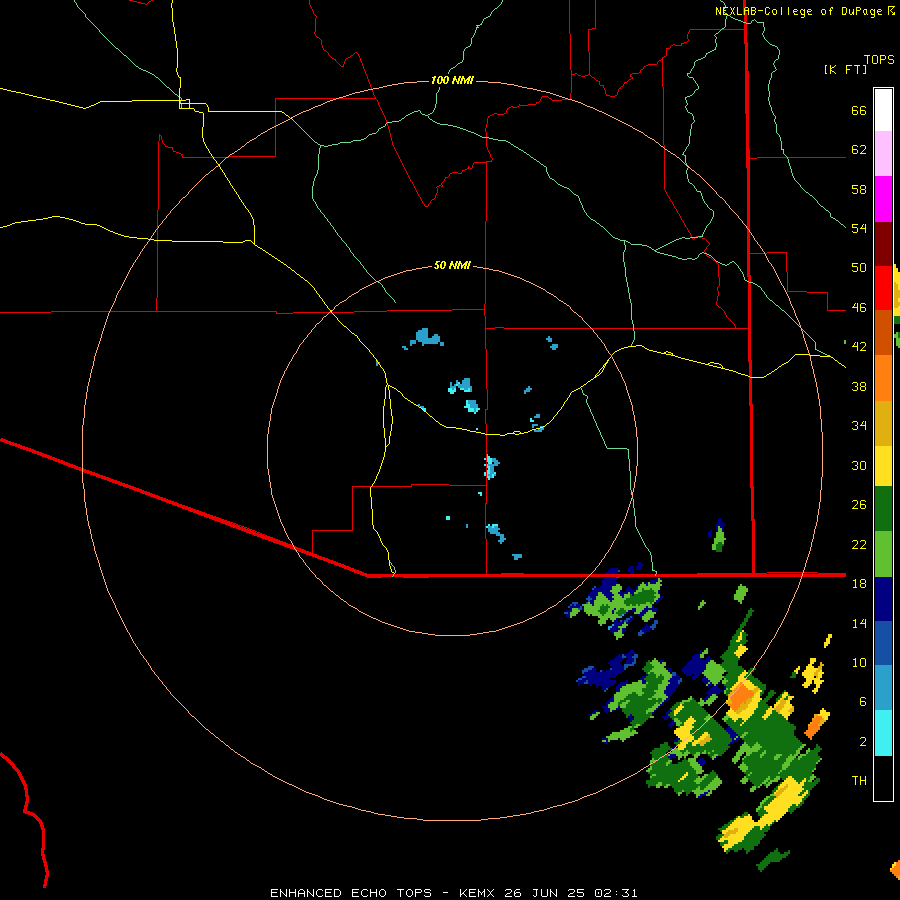Select the 50 value on the legend
Screen dimensions: 900x900
859,268
